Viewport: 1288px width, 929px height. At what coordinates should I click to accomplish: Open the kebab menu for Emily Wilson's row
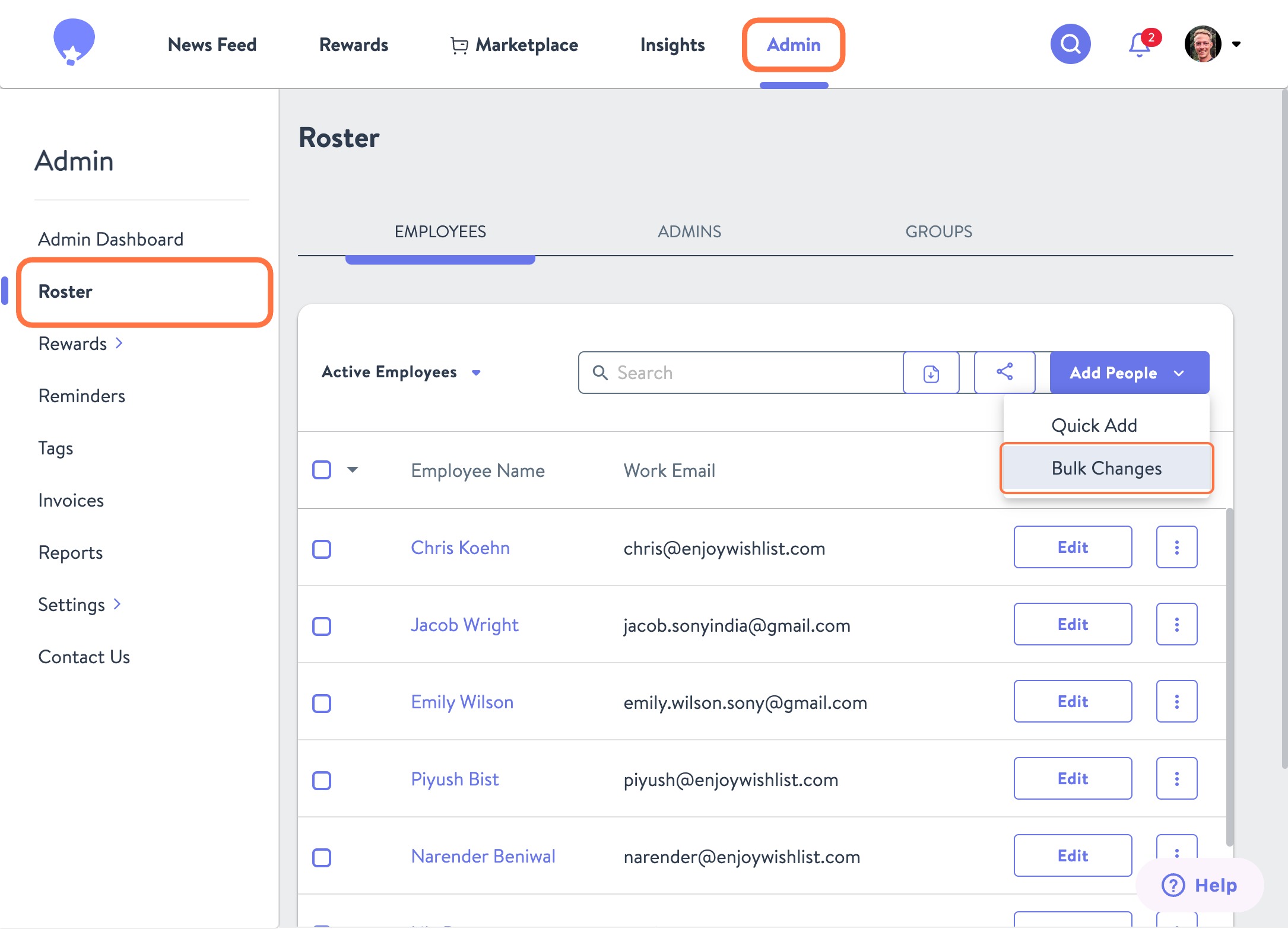(x=1176, y=701)
